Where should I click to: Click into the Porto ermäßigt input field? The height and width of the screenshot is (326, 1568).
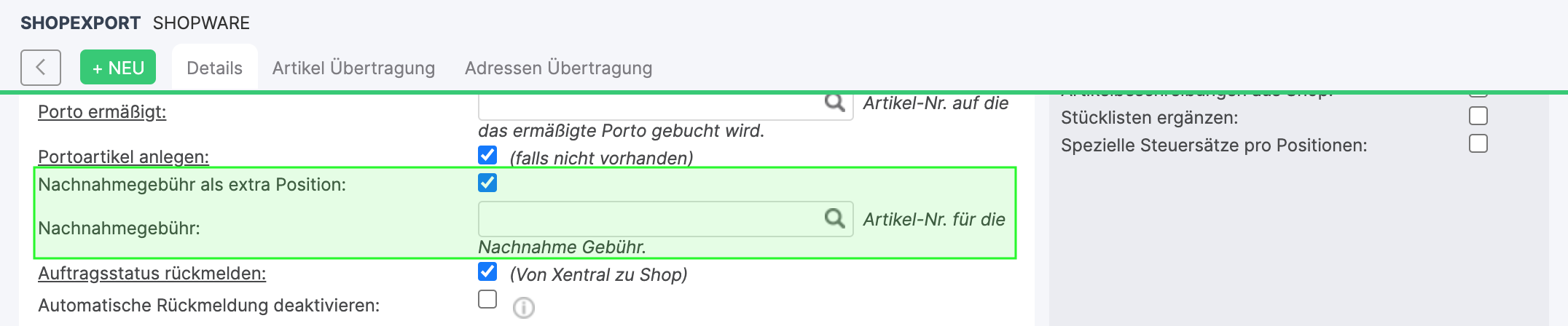click(x=648, y=106)
